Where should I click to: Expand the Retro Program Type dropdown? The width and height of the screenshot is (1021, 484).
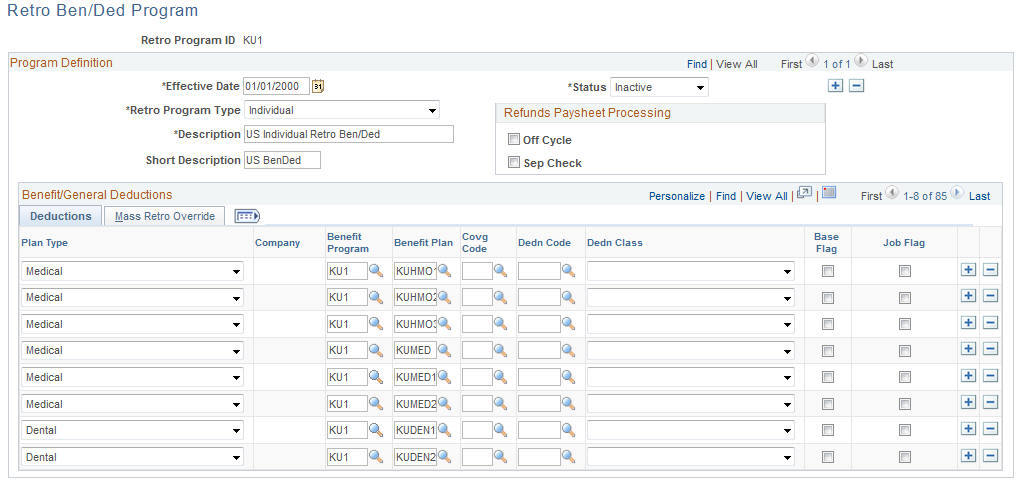[342, 110]
